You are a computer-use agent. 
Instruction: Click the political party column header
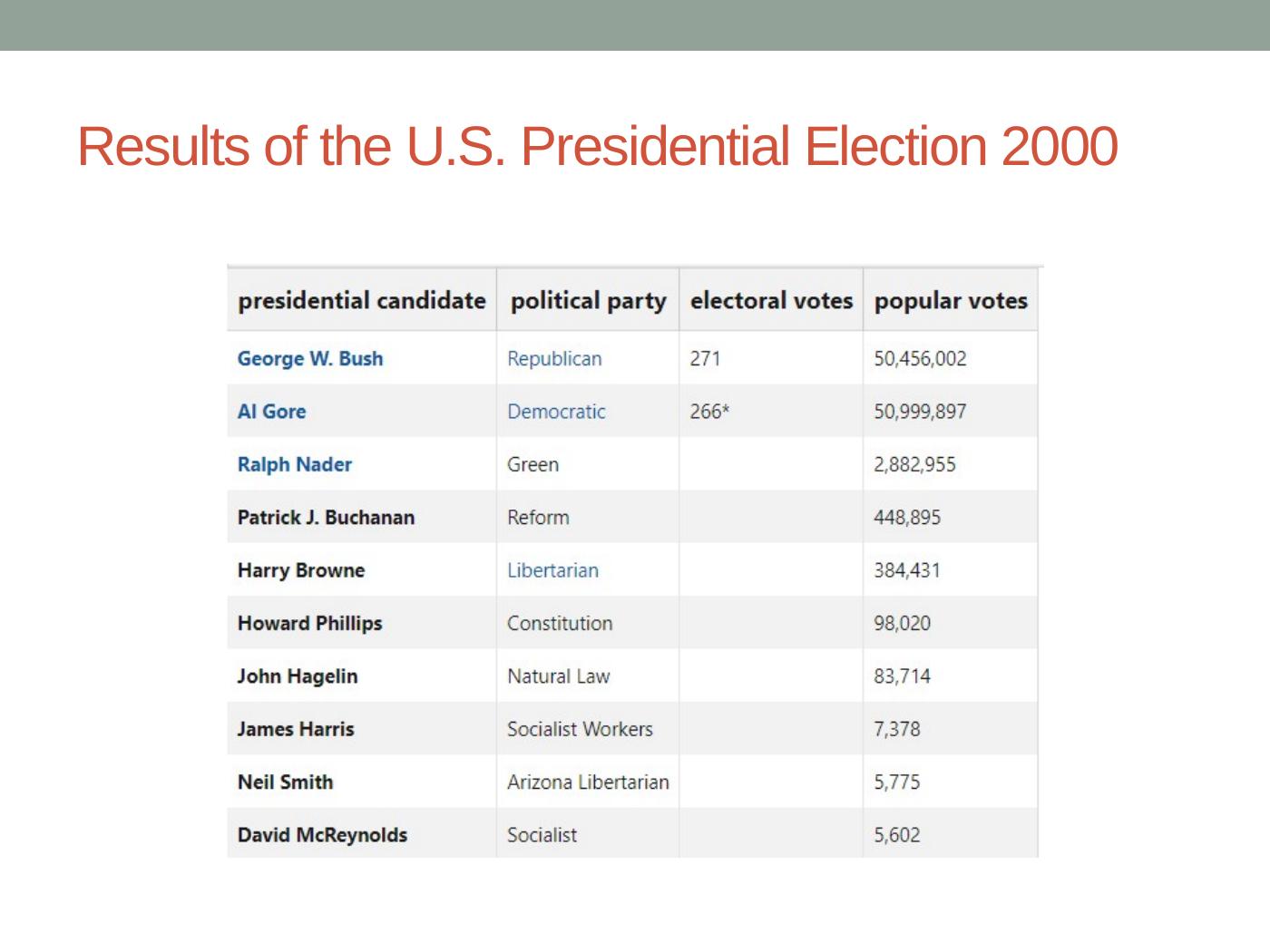tap(588, 301)
